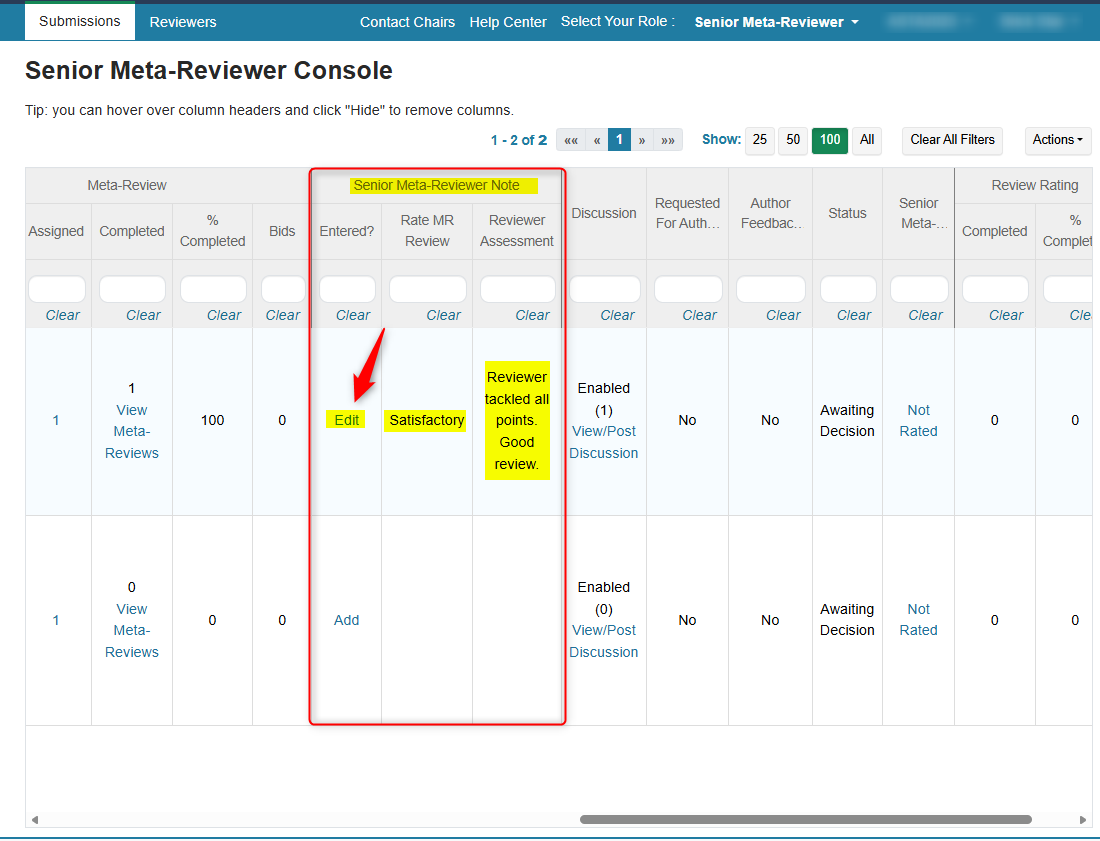Jump to last page using double-right arrow
1100x841 pixels.
[668, 140]
